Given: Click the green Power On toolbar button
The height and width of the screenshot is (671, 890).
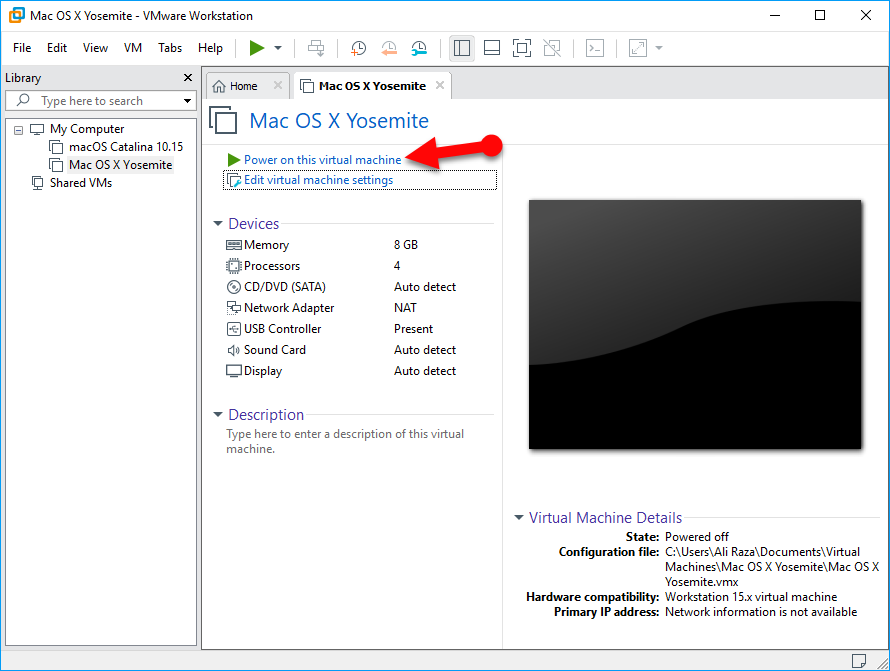Looking at the screenshot, I should pos(257,48).
